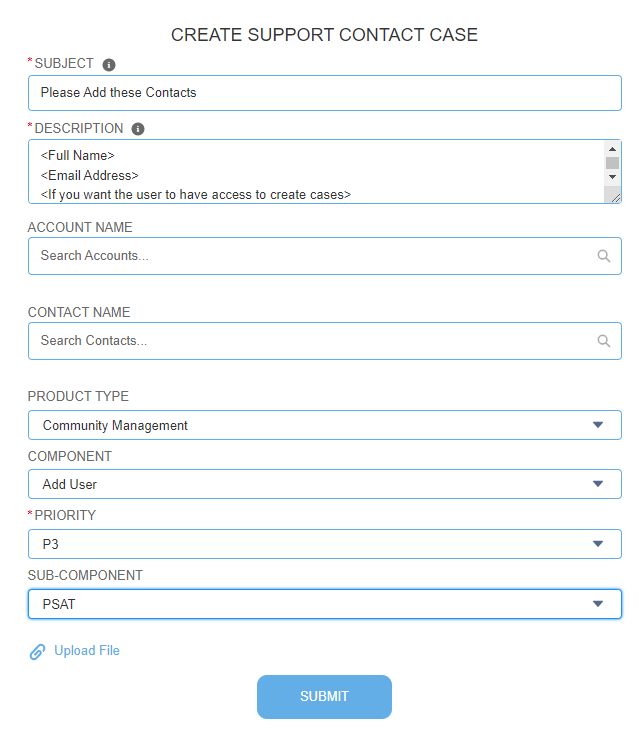
Task: Click the Subject info icon
Action: pos(109,65)
